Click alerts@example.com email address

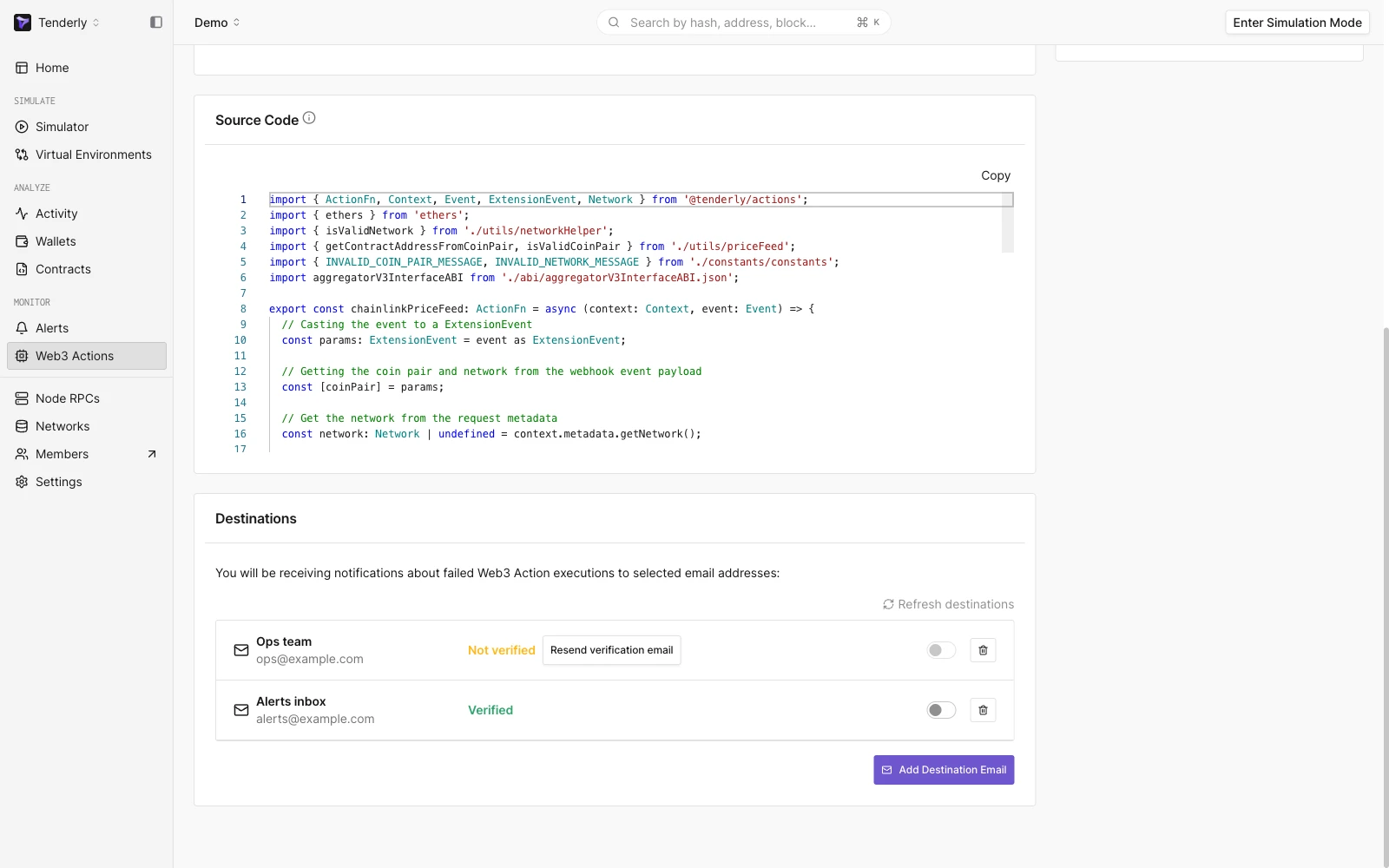tap(315, 719)
